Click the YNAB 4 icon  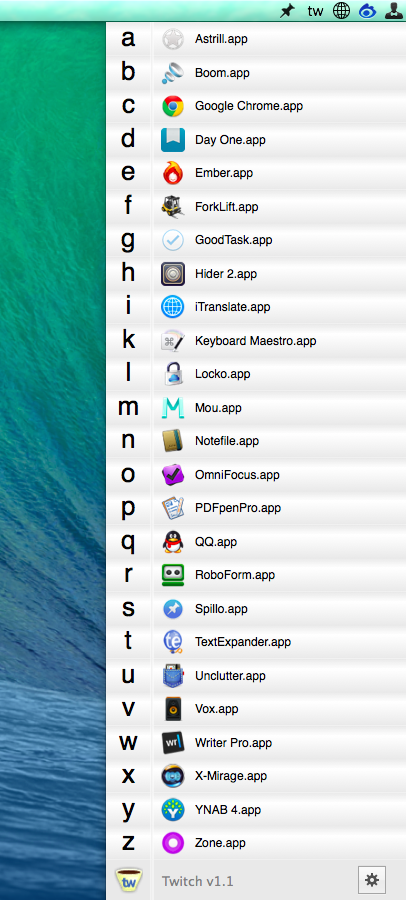click(x=173, y=809)
